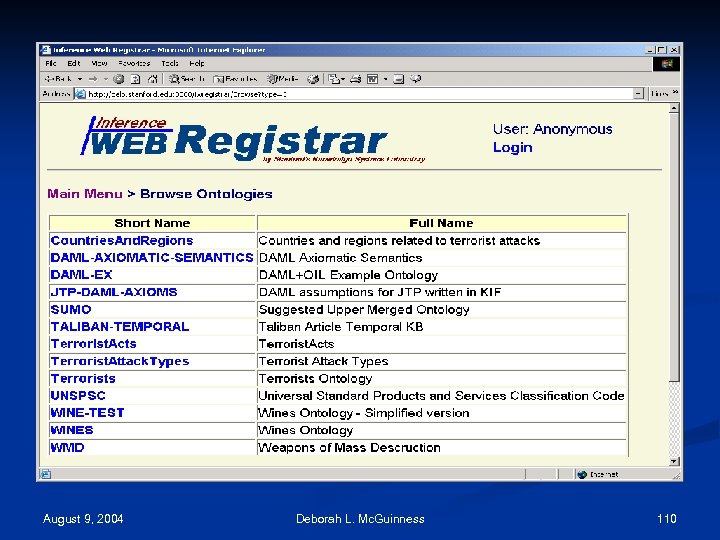Expand the Address bar dropdown arrow
Viewport: 720px width, 540px height.
(638, 94)
